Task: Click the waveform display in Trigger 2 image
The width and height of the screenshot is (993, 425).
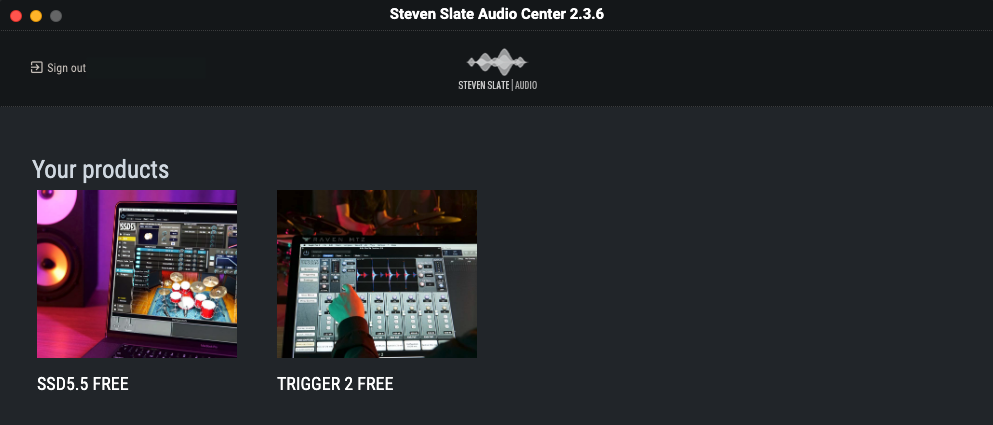Action: tap(388, 276)
